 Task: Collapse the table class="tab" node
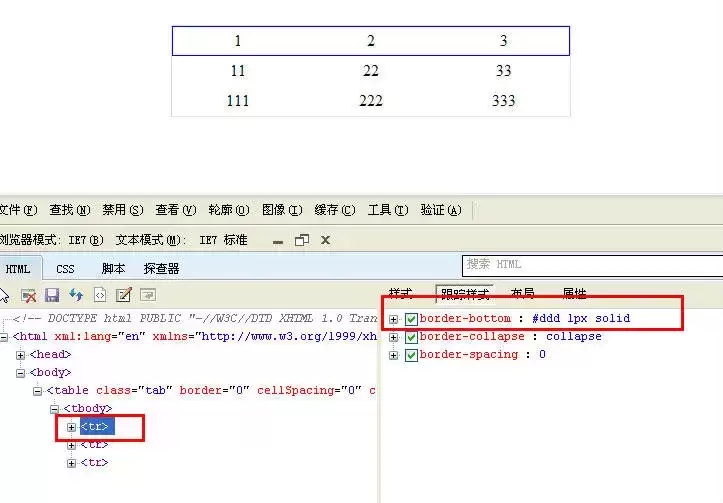point(37,391)
